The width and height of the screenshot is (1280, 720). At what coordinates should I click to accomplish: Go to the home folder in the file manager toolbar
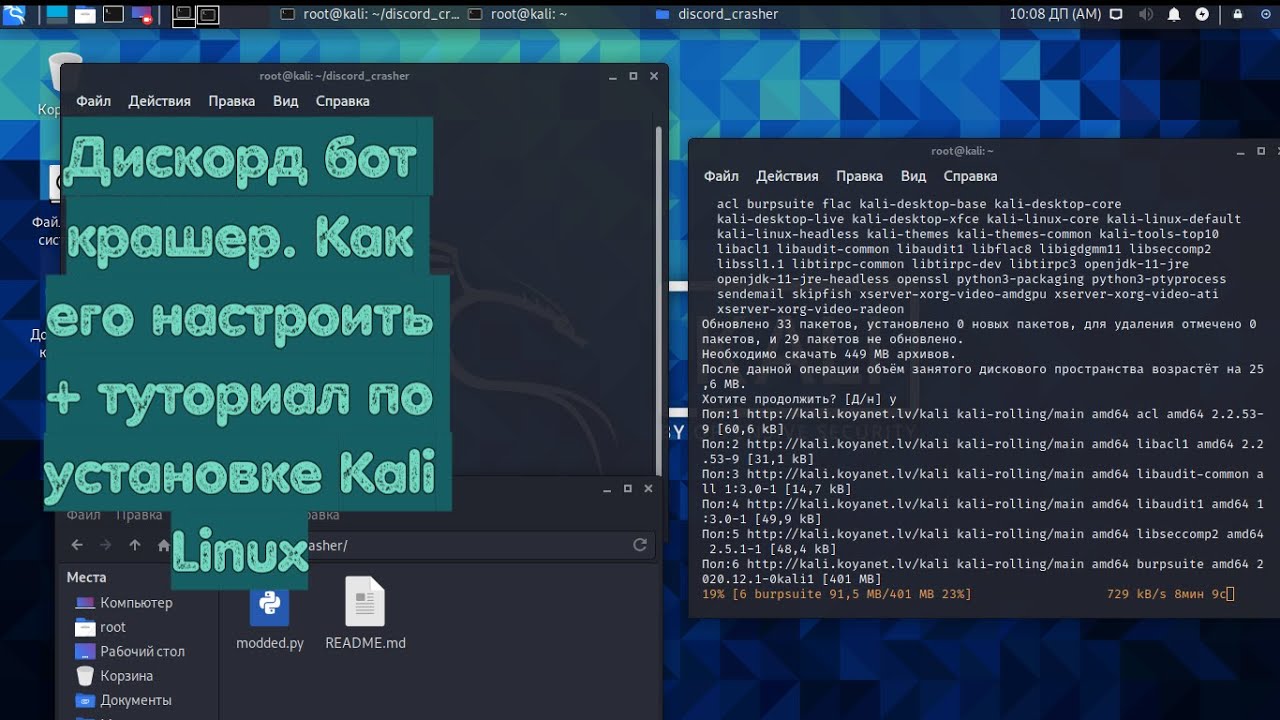pos(164,545)
